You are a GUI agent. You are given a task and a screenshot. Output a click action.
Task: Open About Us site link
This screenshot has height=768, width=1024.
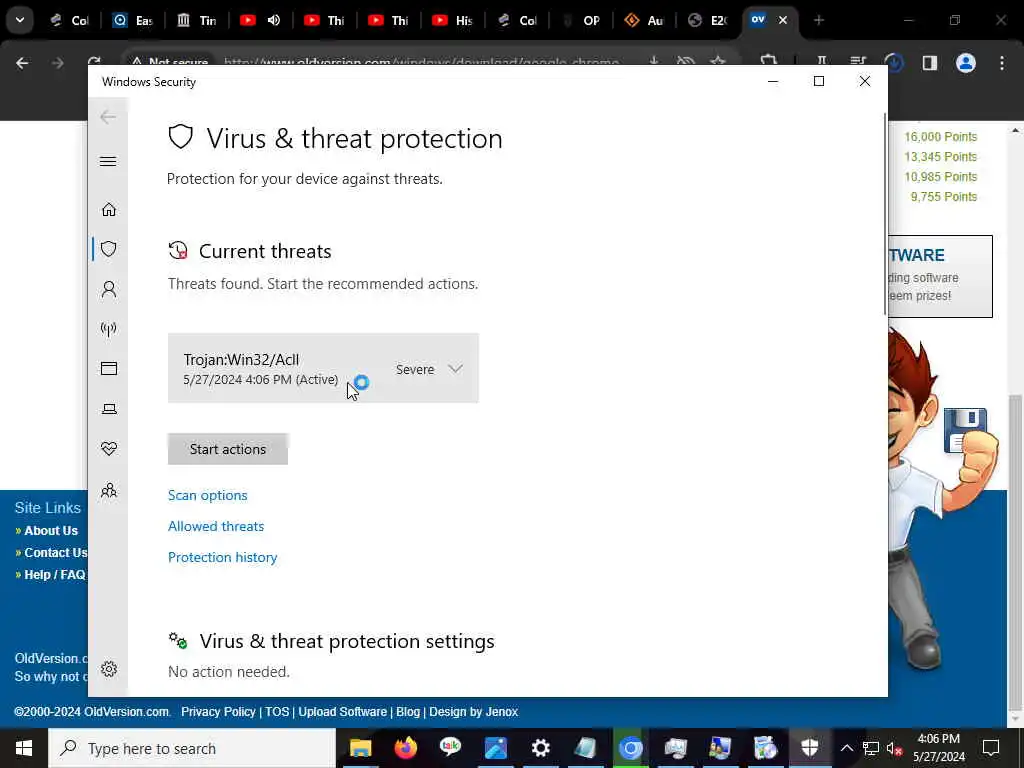pos(51,531)
